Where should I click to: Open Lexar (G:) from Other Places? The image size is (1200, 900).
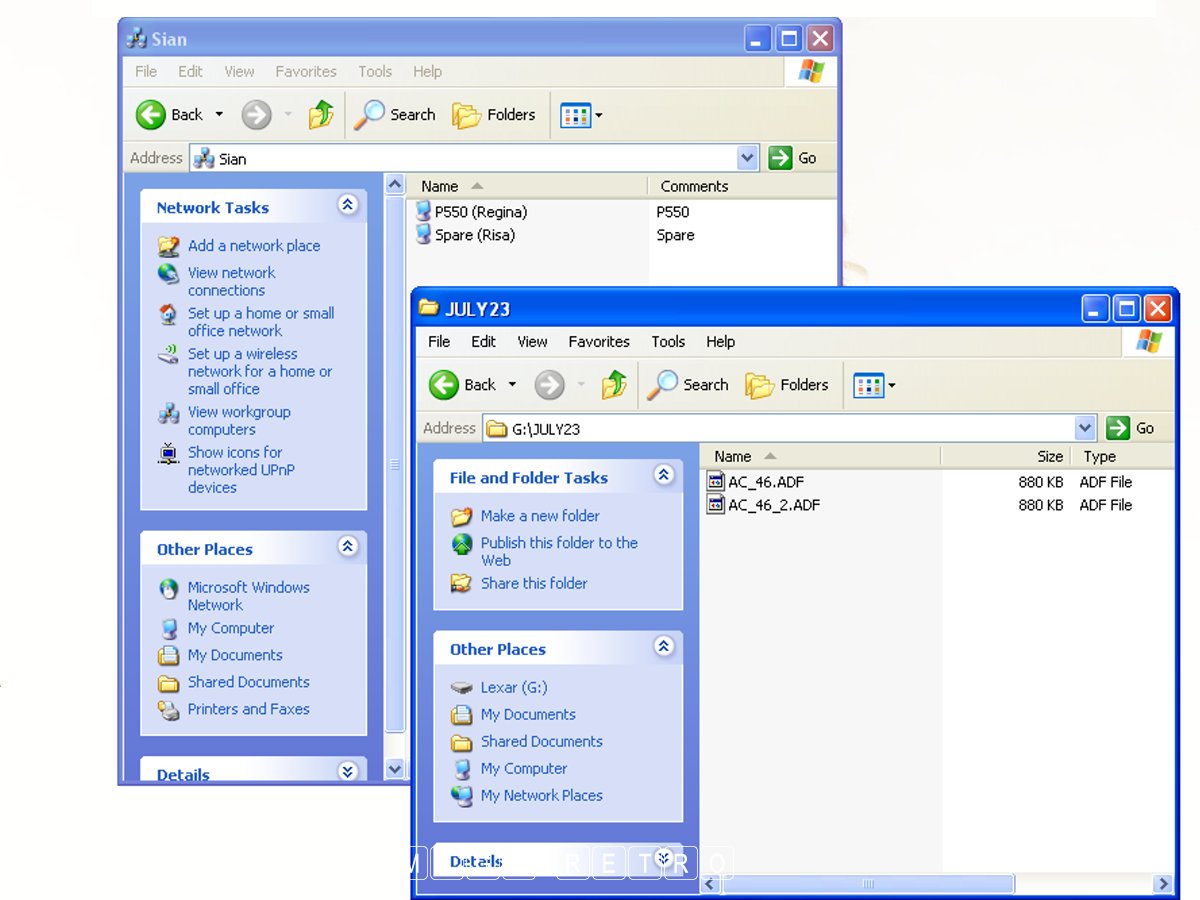click(x=513, y=688)
